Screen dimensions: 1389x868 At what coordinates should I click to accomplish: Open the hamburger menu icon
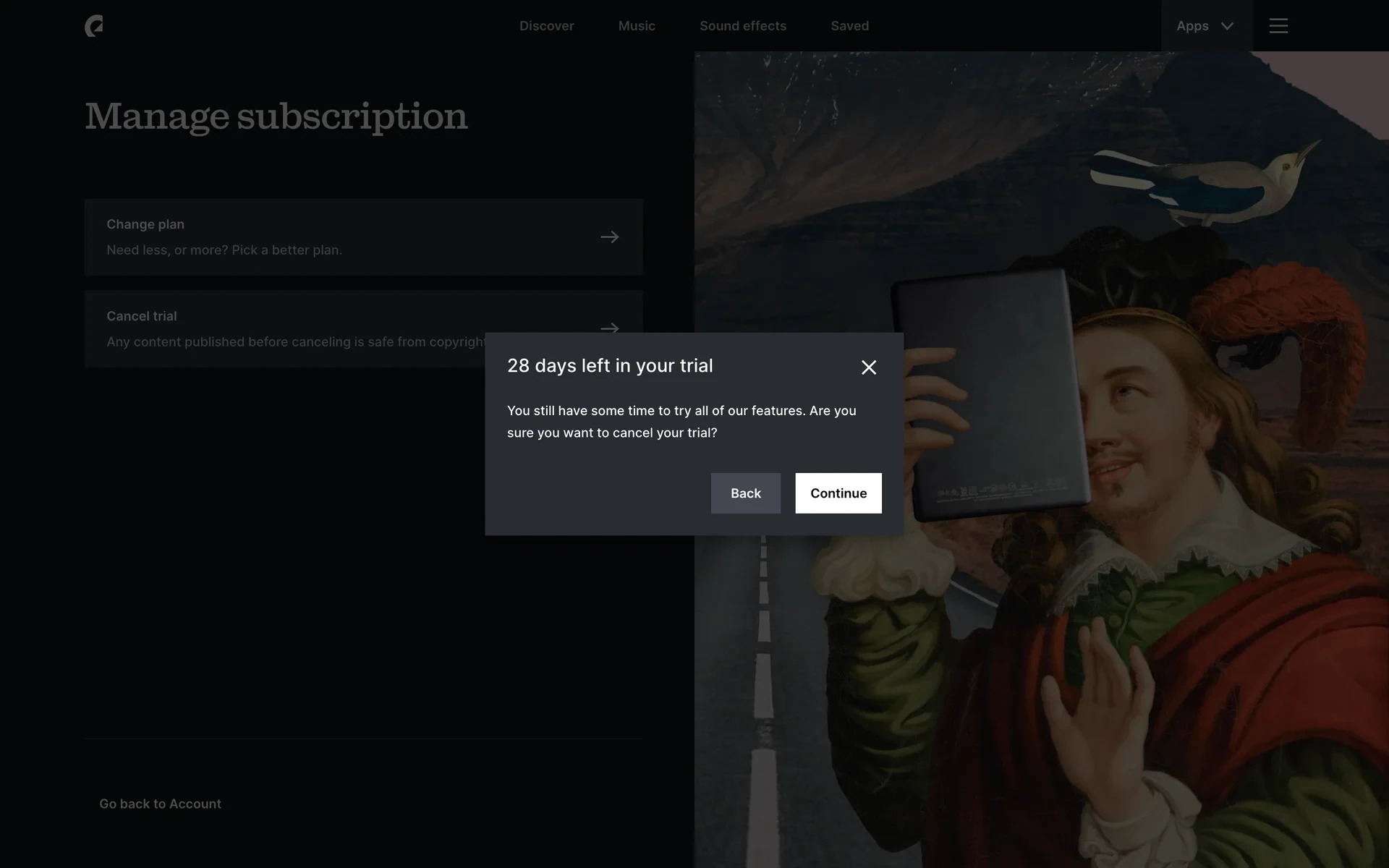[x=1278, y=26]
